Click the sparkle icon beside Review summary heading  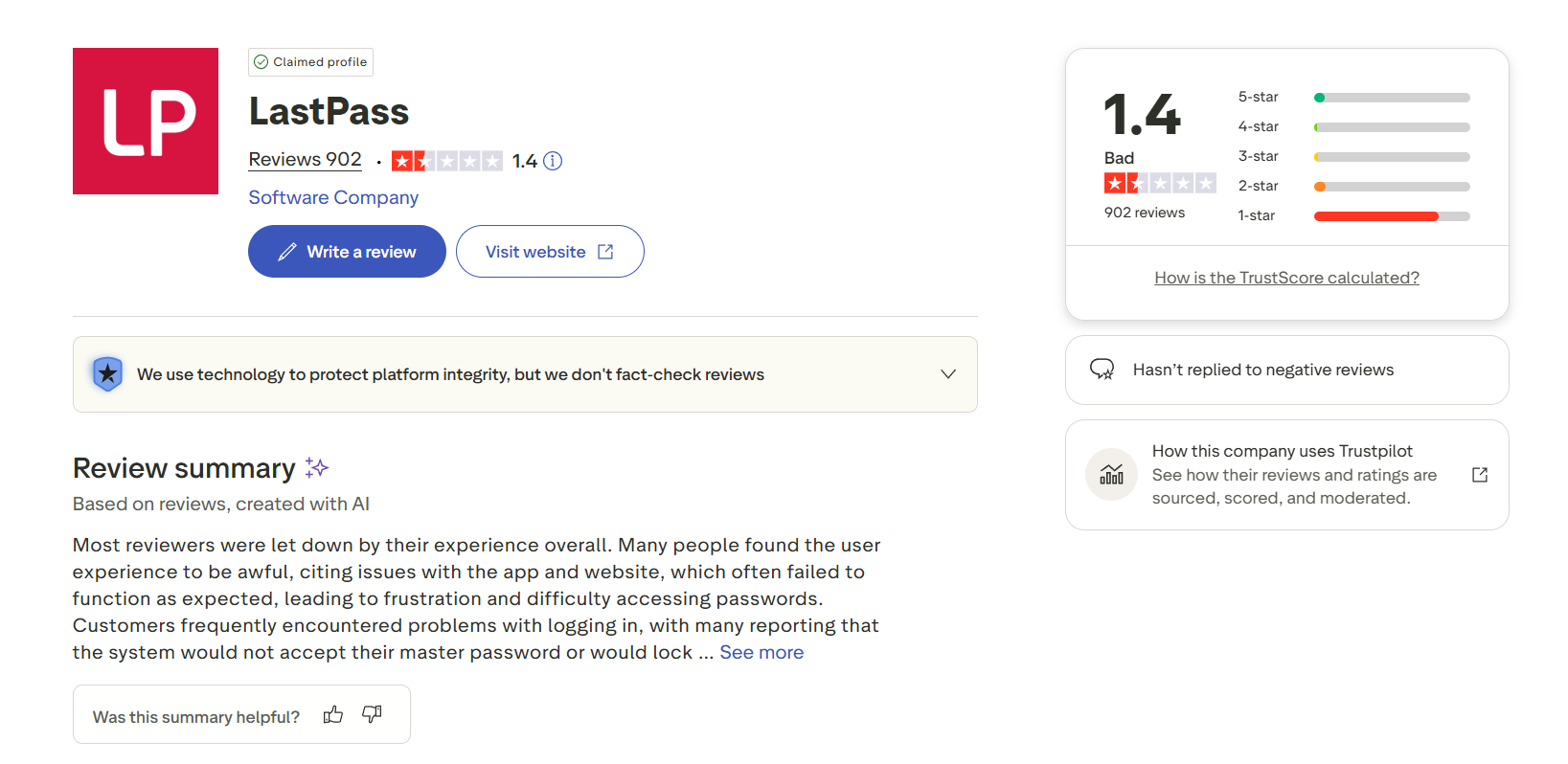click(316, 467)
